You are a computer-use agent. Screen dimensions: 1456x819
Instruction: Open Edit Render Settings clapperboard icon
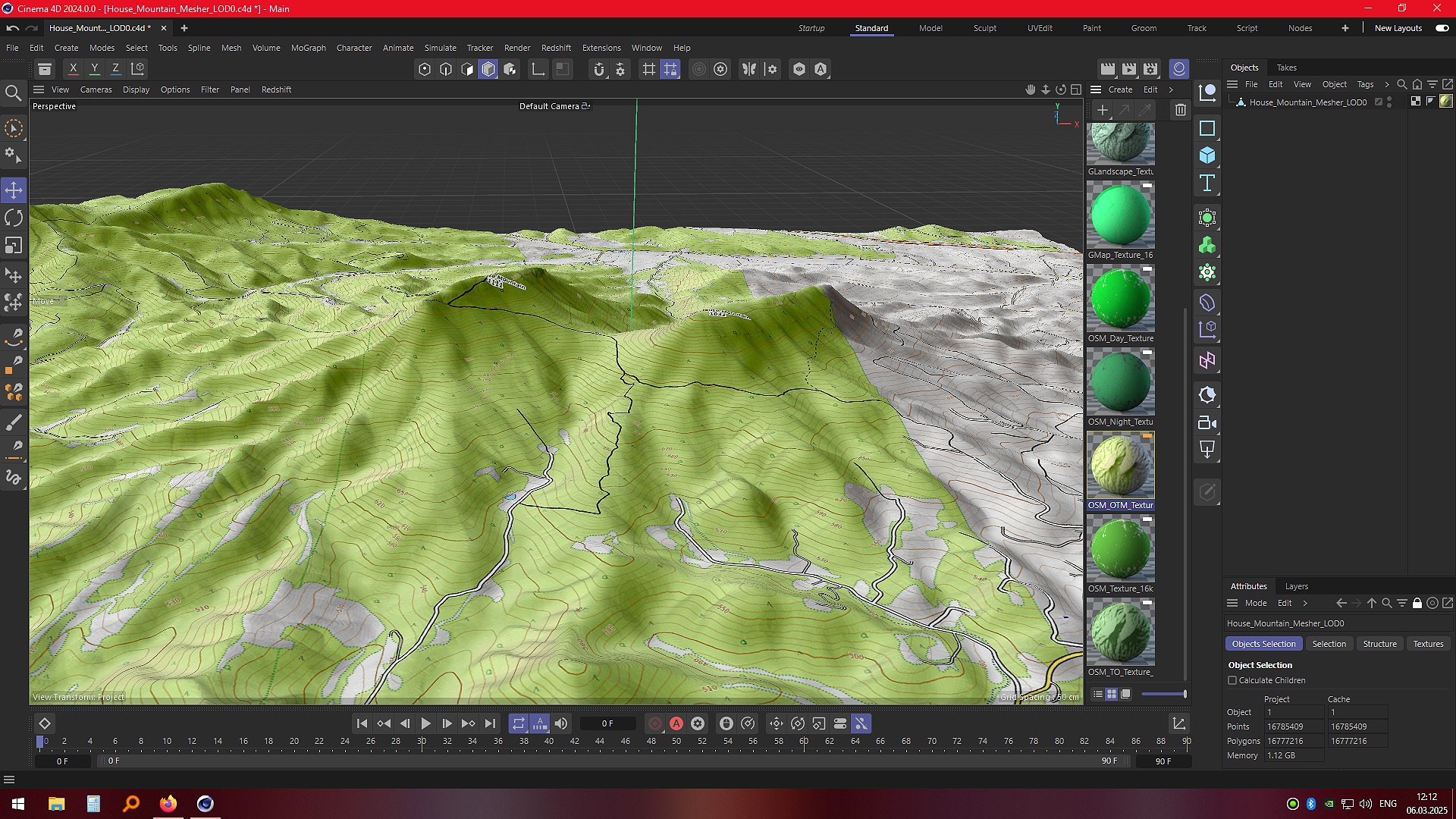(x=1150, y=69)
